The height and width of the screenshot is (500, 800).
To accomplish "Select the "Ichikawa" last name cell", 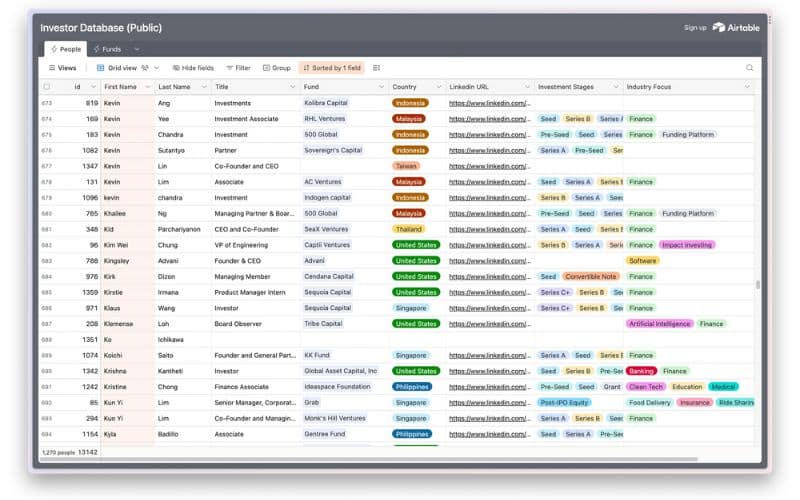I will pos(183,340).
